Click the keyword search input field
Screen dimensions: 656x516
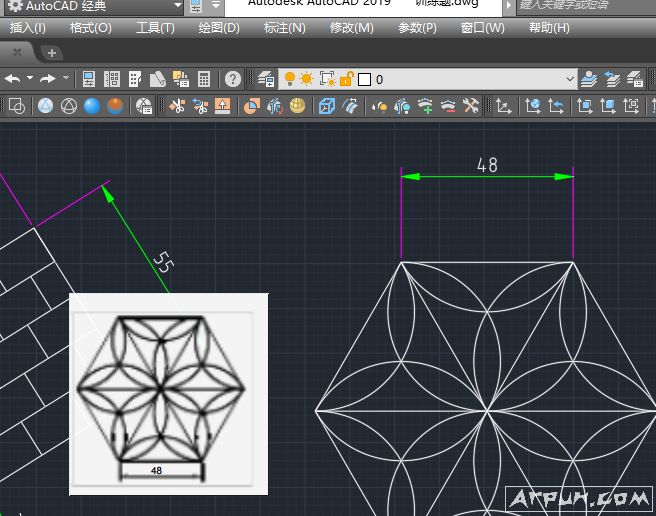tap(586, 6)
